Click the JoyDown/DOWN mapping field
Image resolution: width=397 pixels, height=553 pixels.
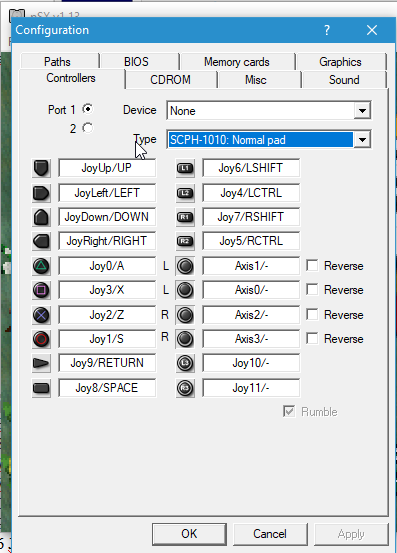(107, 217)
